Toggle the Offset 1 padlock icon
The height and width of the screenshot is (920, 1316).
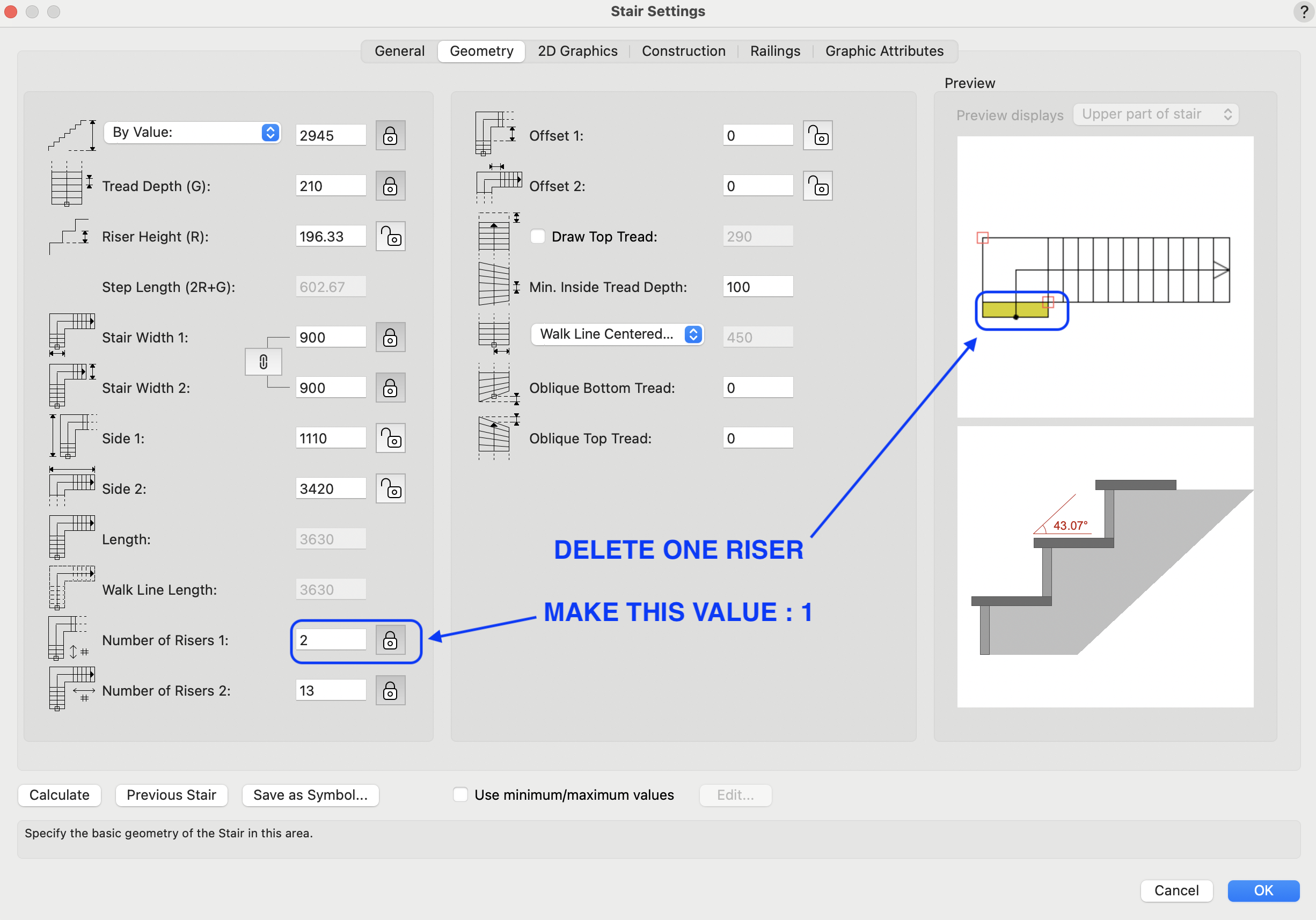817,135
